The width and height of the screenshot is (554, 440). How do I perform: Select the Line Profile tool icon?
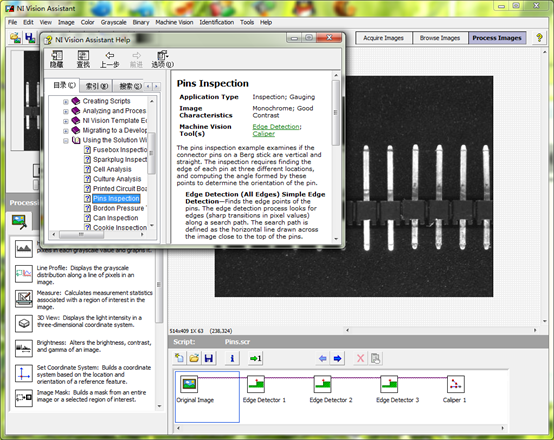click(x=24, y=274)
